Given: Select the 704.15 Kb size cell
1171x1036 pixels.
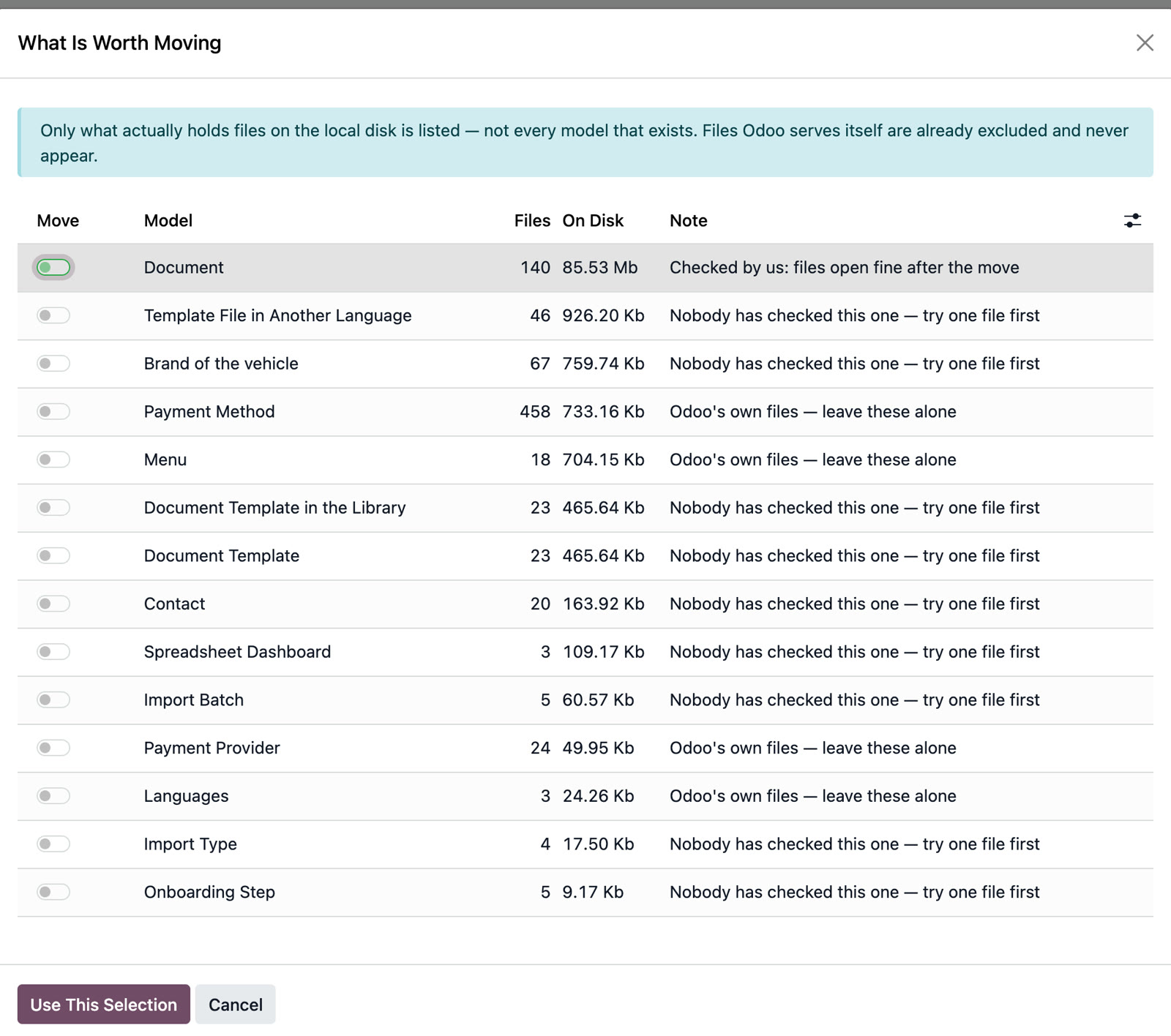Looking at the screenshot, I should coord(603,459).
